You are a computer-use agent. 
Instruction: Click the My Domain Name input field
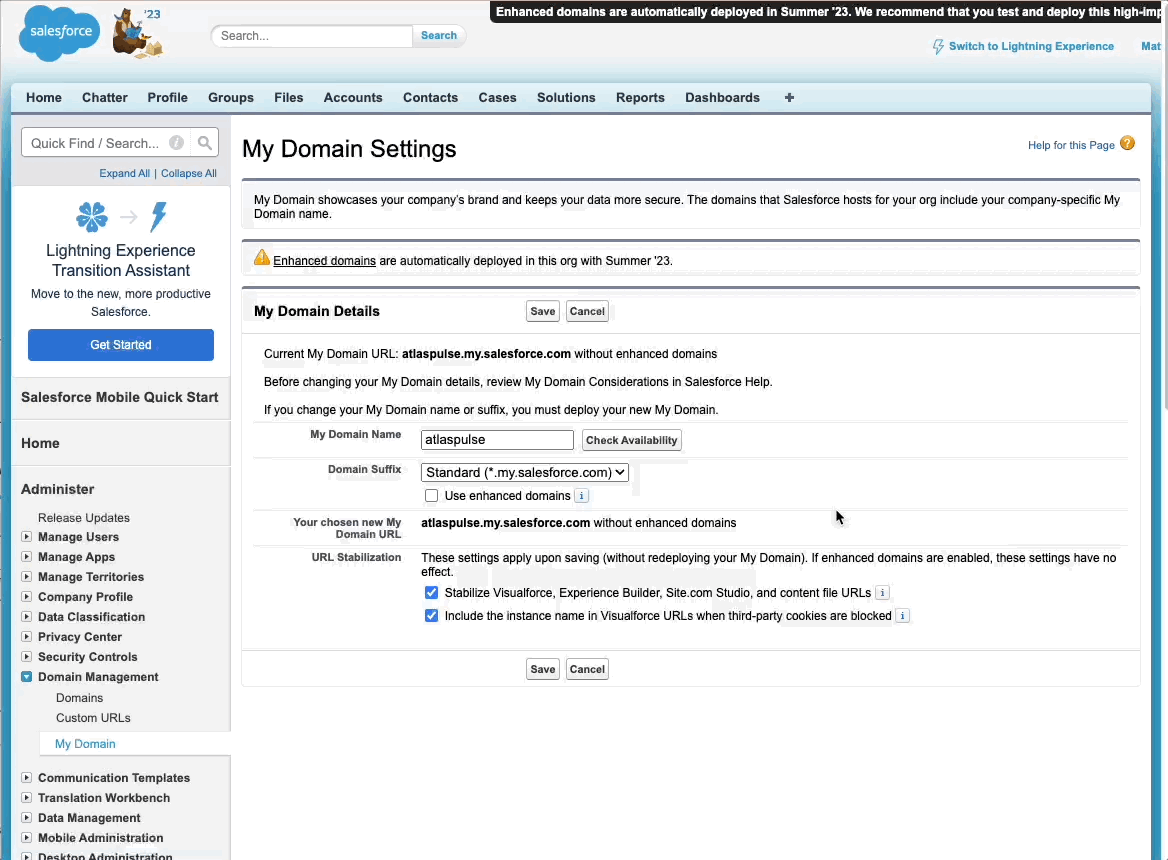tap(498, 440)
